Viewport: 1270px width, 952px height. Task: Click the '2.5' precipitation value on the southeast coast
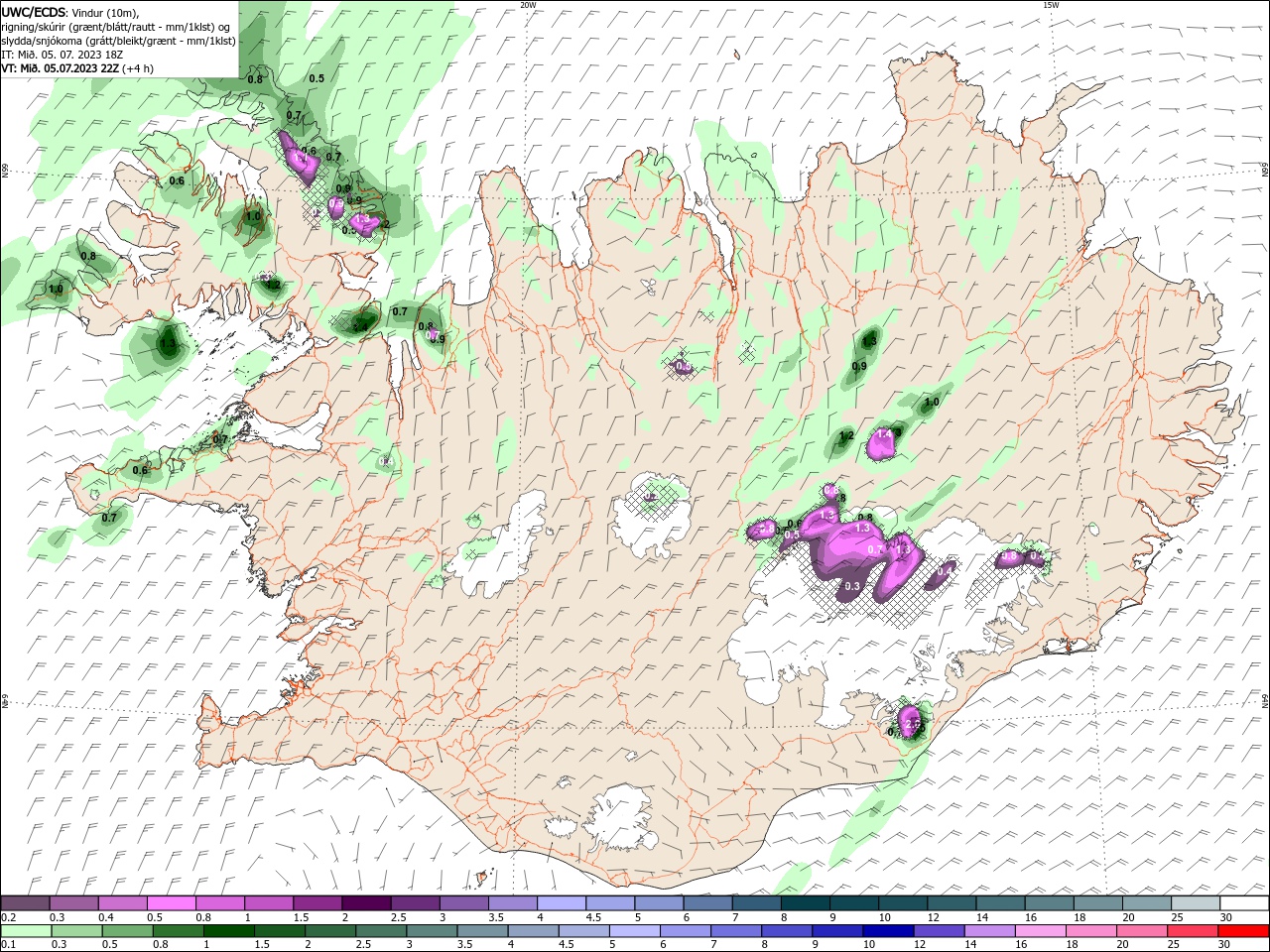pos(913,726)
